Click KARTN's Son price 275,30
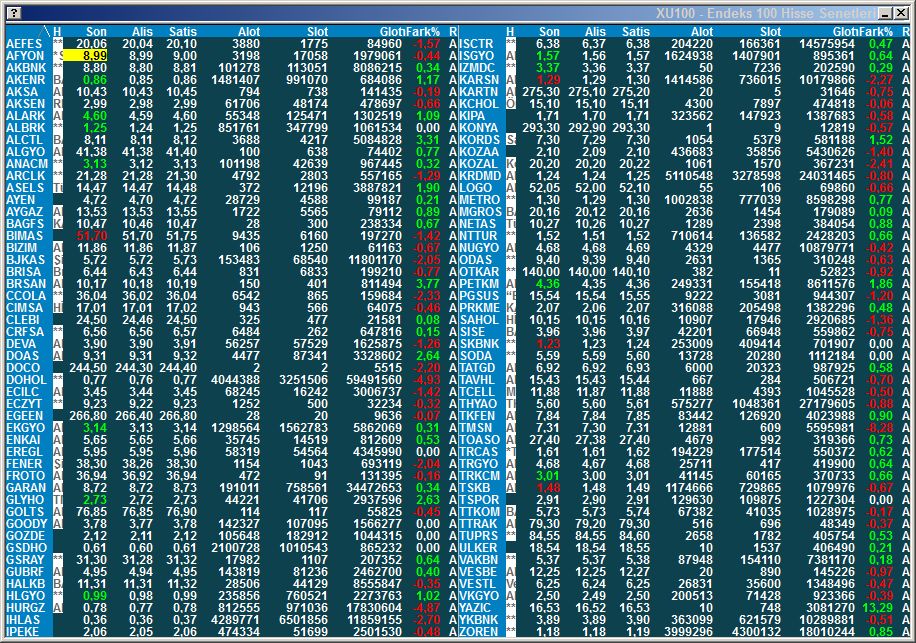Viewport: 916px width, 643px height. point(541,92)
